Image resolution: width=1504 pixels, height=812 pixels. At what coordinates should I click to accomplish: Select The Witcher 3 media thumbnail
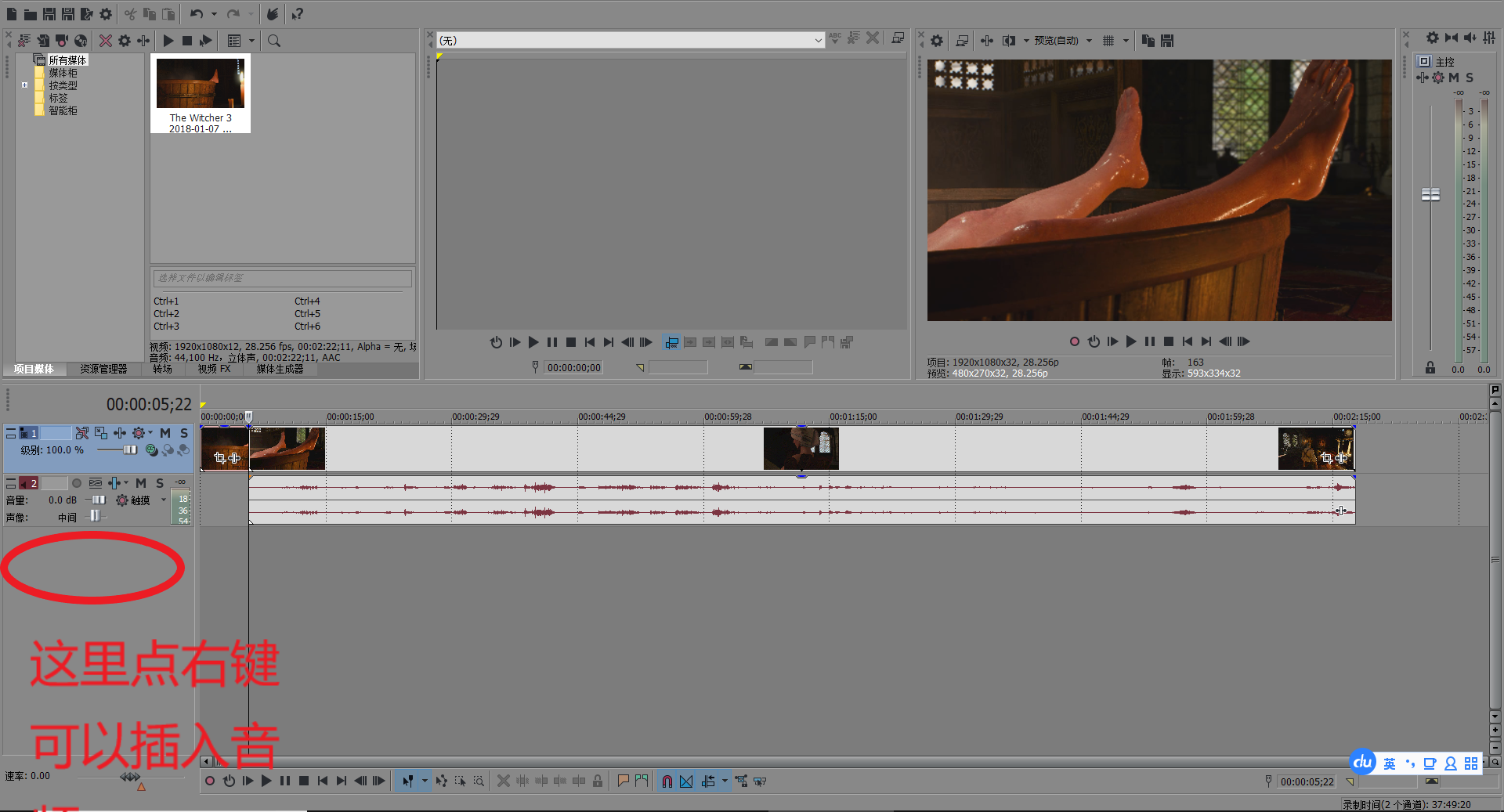[x=201, y=93]
